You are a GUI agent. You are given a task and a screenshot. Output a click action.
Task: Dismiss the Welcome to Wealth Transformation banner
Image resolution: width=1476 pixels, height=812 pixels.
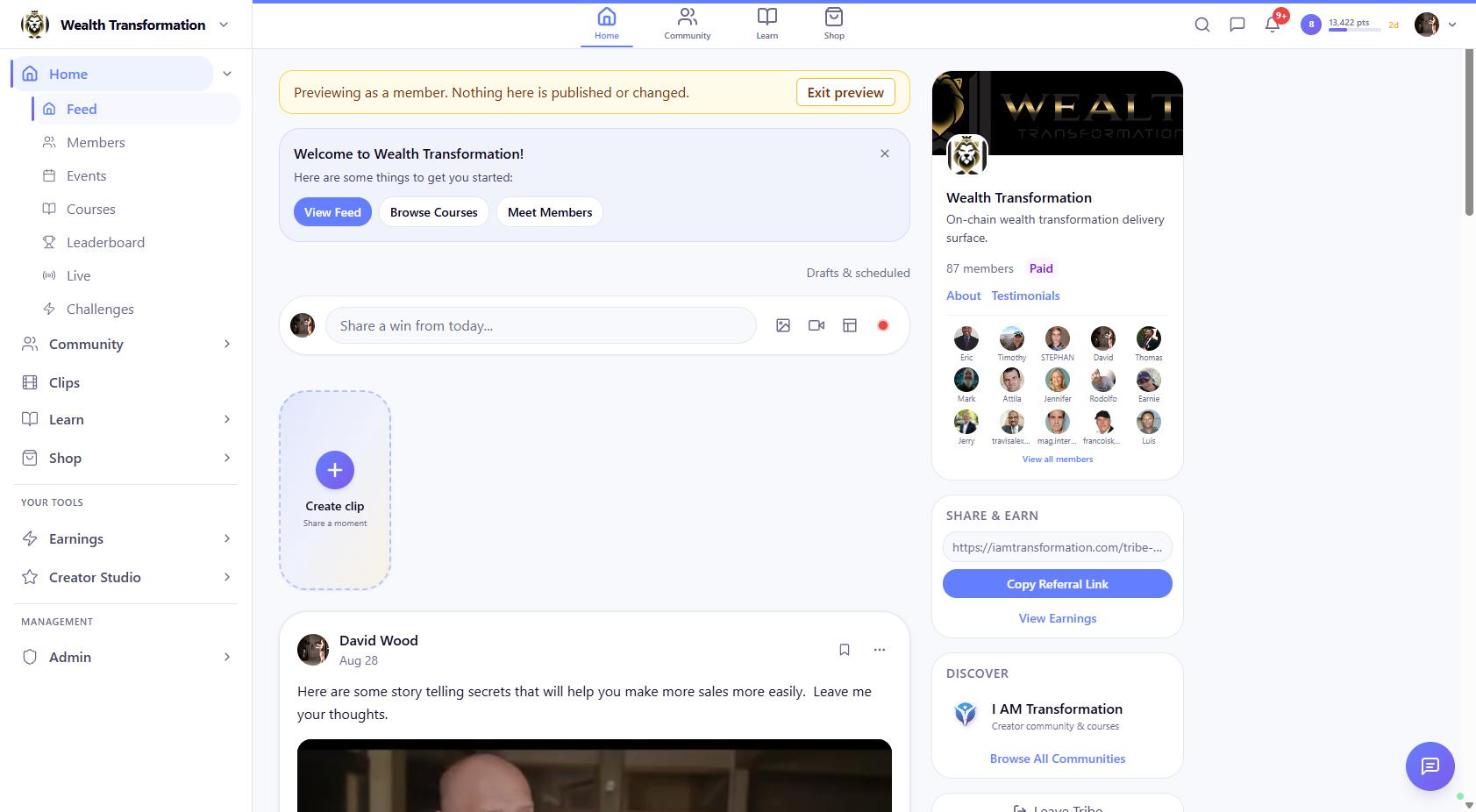click(884, 154)
